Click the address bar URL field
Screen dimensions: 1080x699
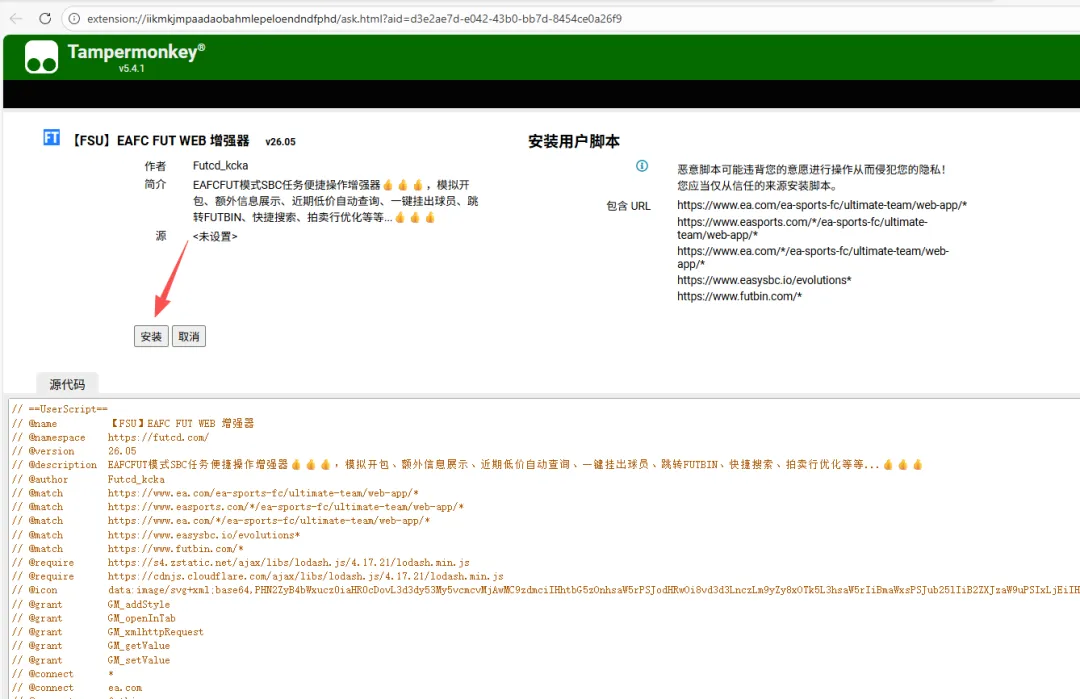(x=572, y=19)
